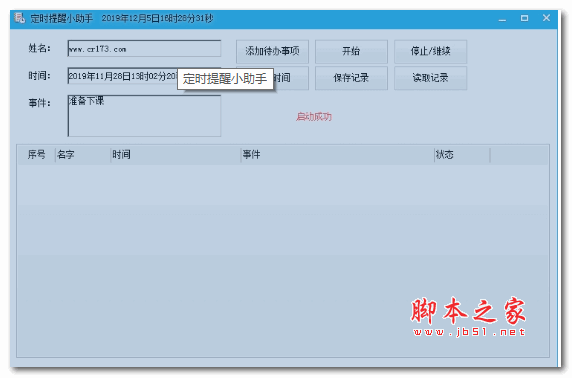Click the 读取记录 button
572x378 pixels.
click(x=430, y=78)
